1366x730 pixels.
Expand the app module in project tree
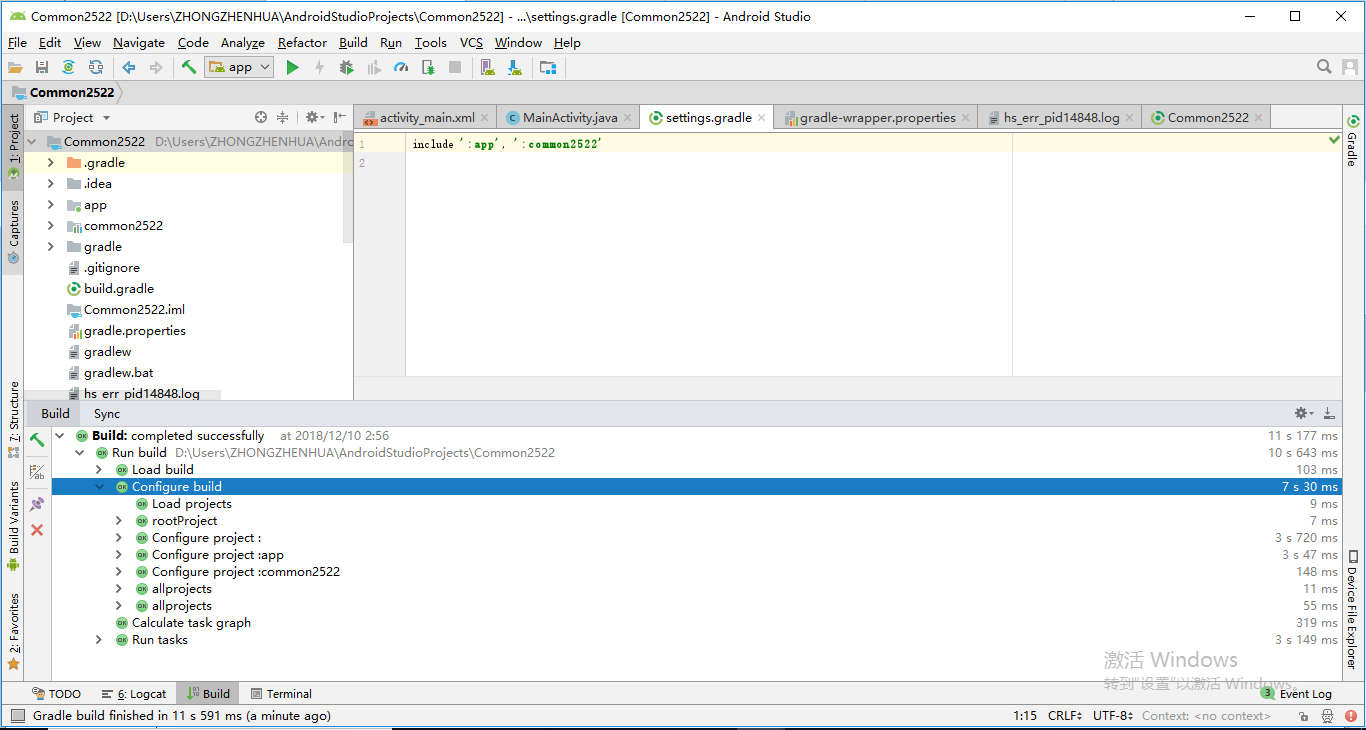[x=51, y=205]
